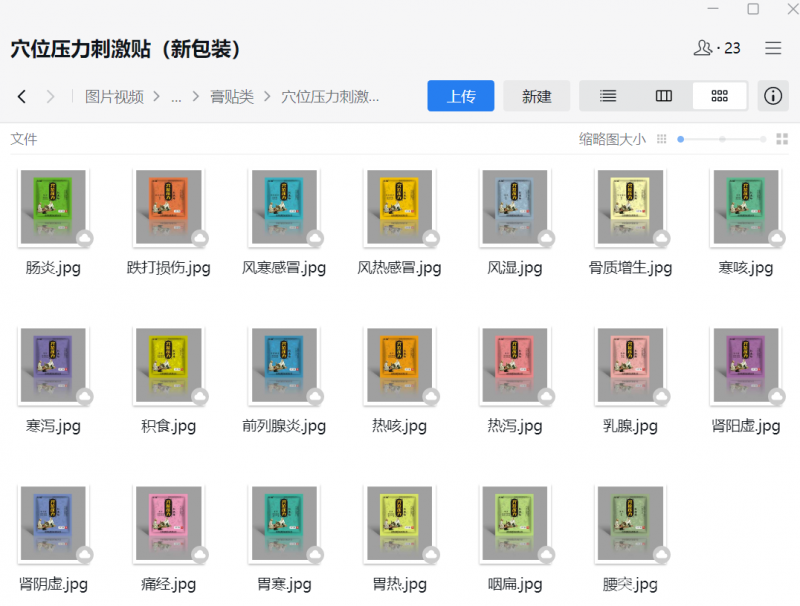Select 穴位压力刺激 breadcrumb item
This screenshot has width=800, height=606.
tap(330, 97)
